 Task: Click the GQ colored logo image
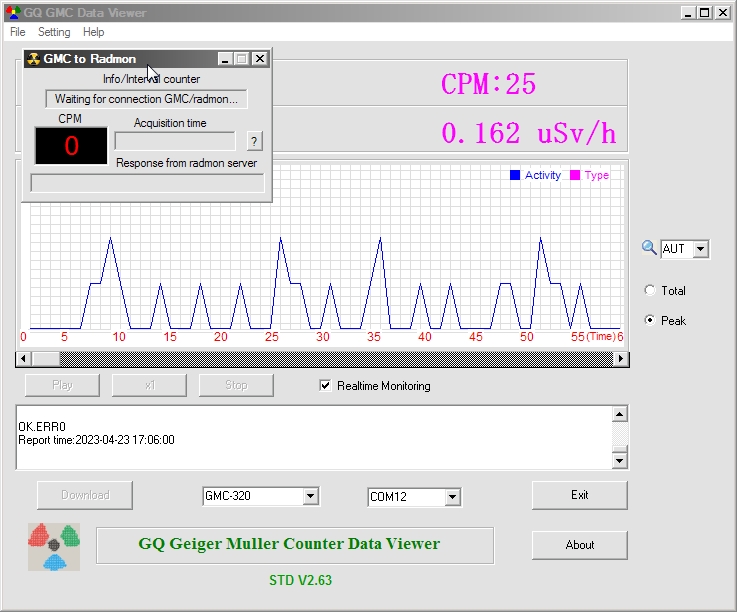[54, 547]
